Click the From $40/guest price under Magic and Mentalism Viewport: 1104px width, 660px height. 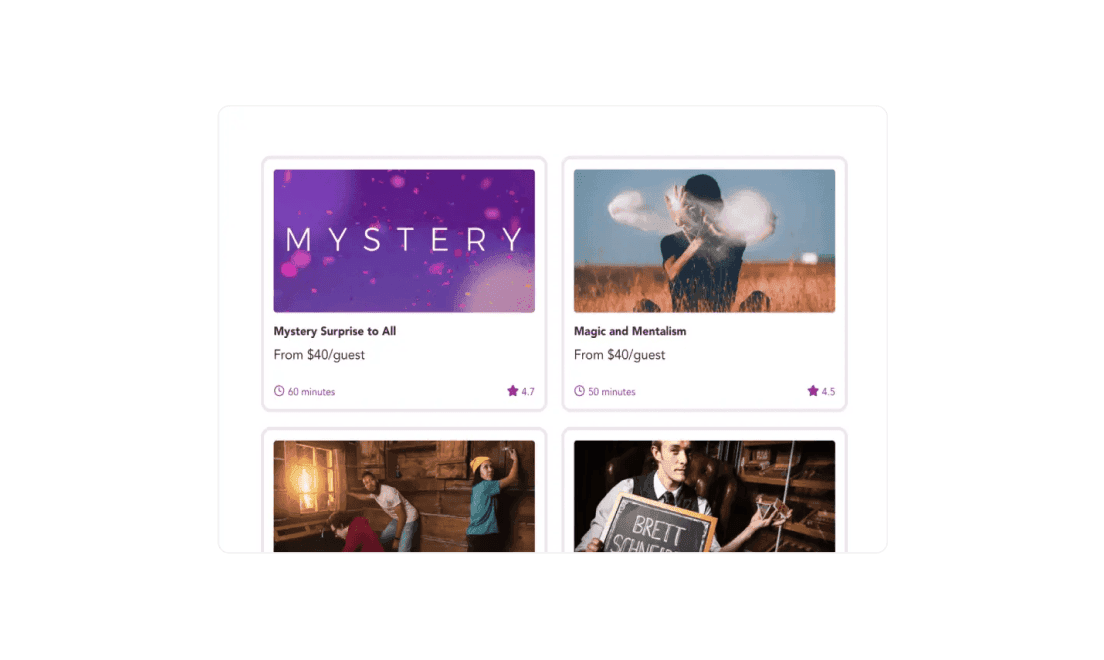[619, 355]
